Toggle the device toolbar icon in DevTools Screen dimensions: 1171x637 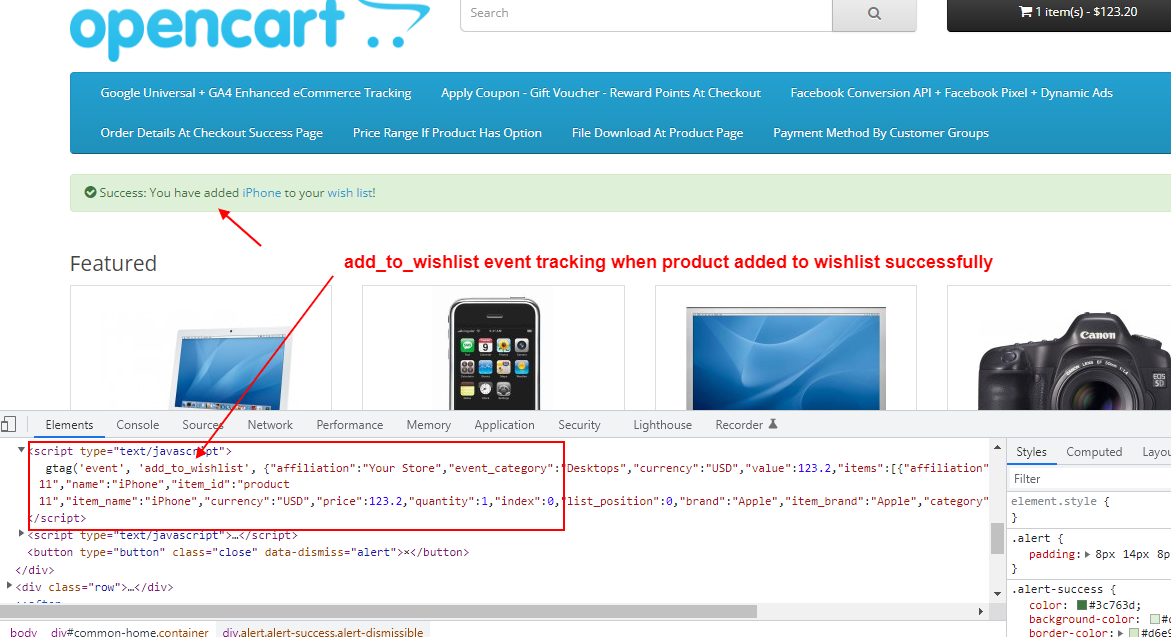8,425
